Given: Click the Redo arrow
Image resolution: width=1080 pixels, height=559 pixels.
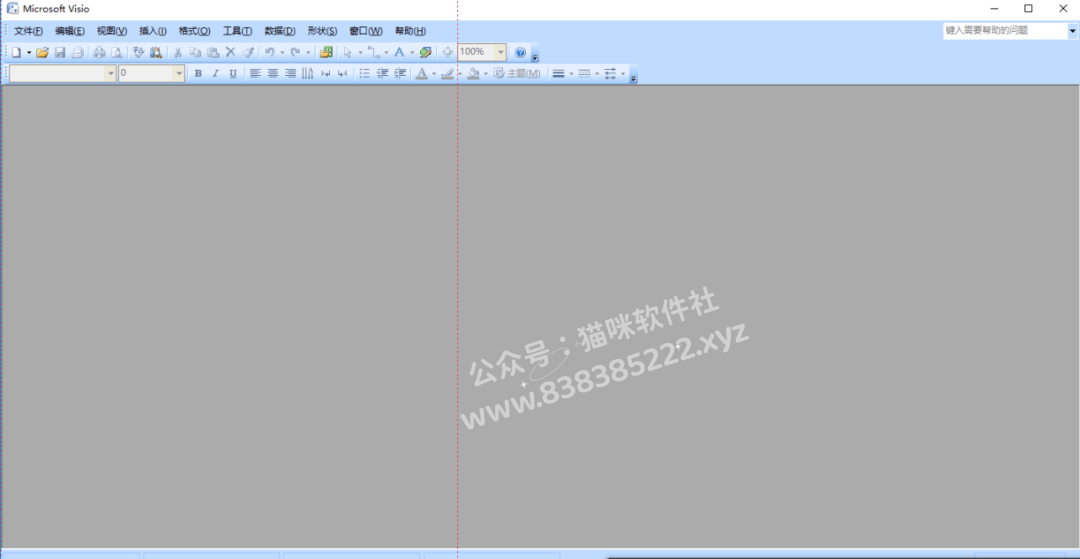Looking at the screenshot, I should [294, 52].
